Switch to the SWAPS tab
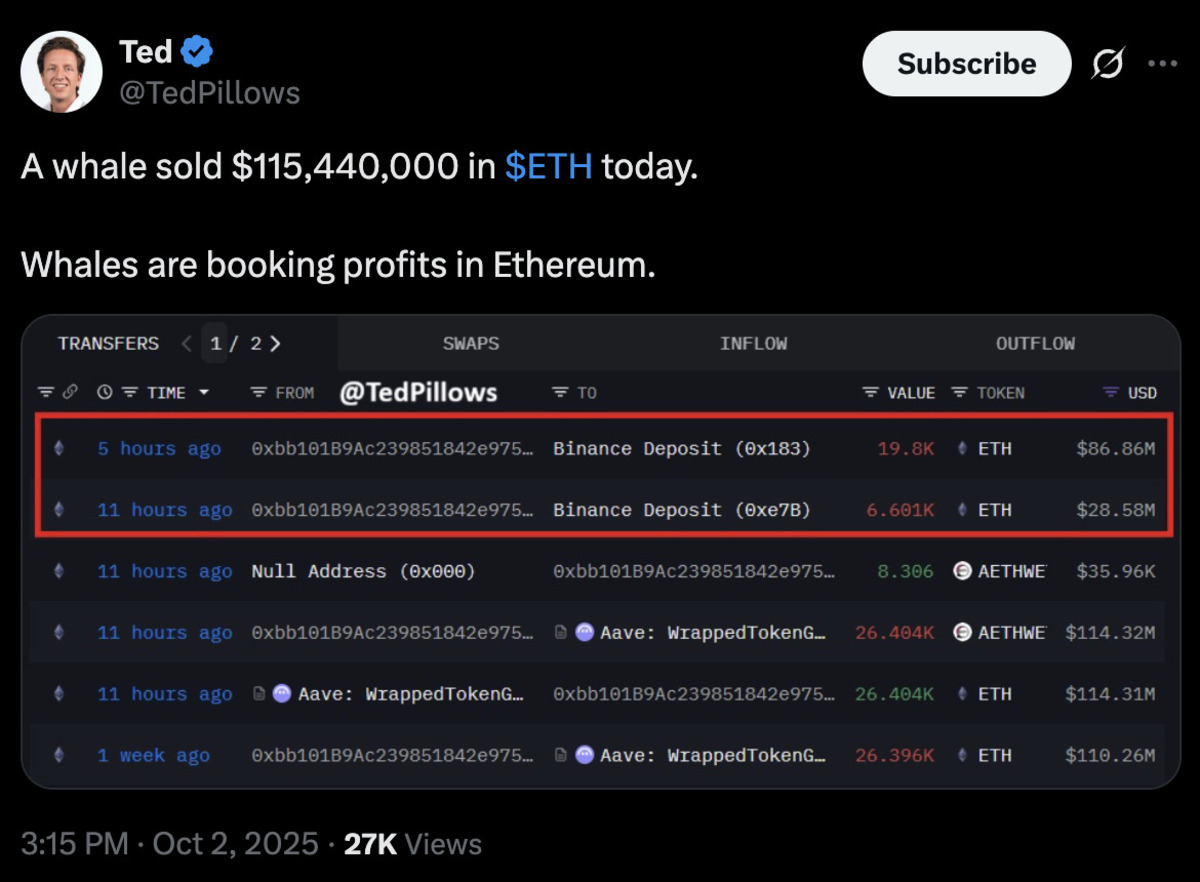Image resolution: width=1200 pixels, height=882 pixels. (x=471, y=344)
